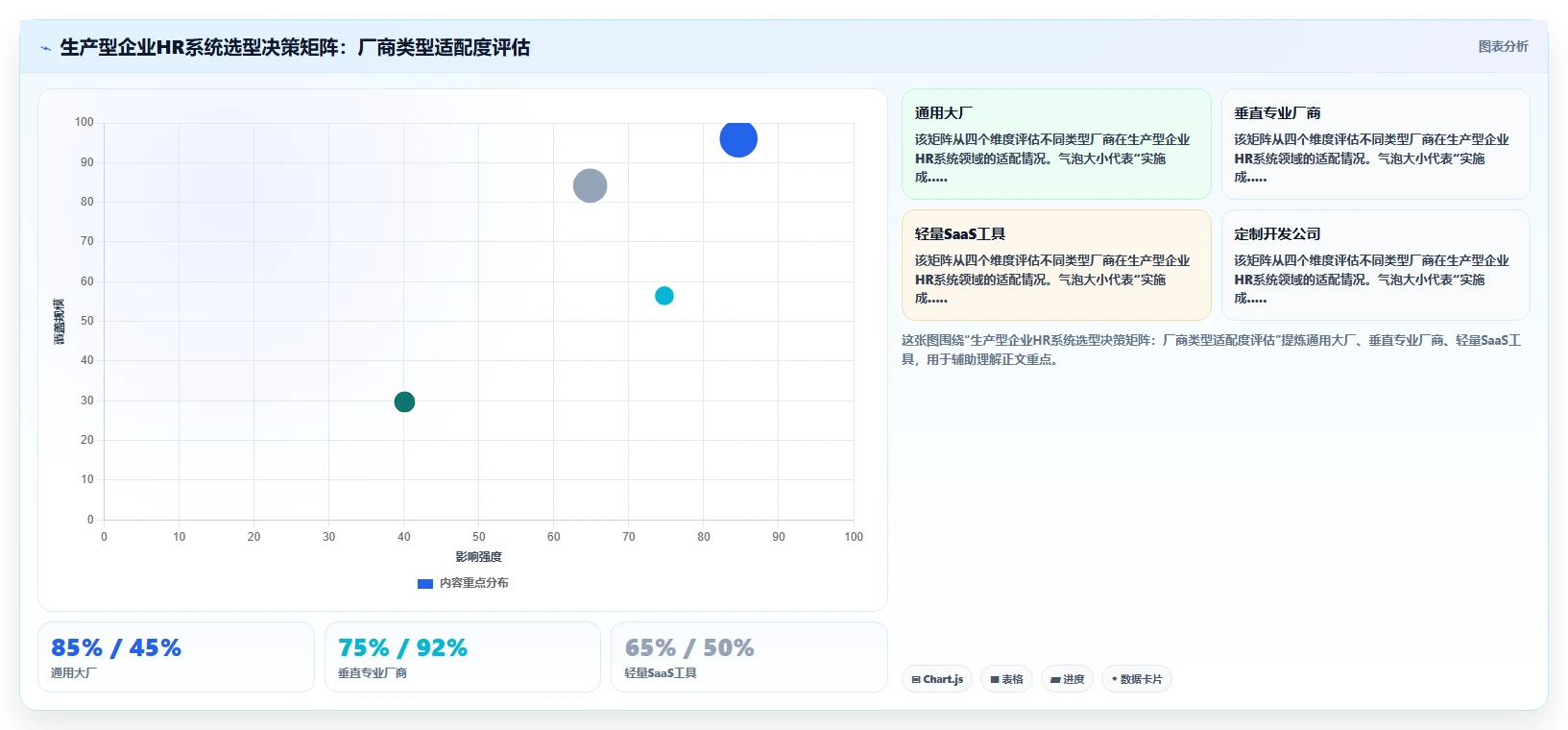Screen dimensions: 1568x730
Task: Click the 内容重点分布 legend label
Action: tap(474, 583)
